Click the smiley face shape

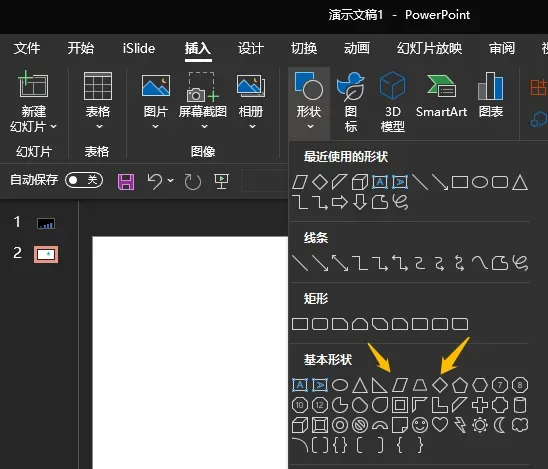coord(420,425)
